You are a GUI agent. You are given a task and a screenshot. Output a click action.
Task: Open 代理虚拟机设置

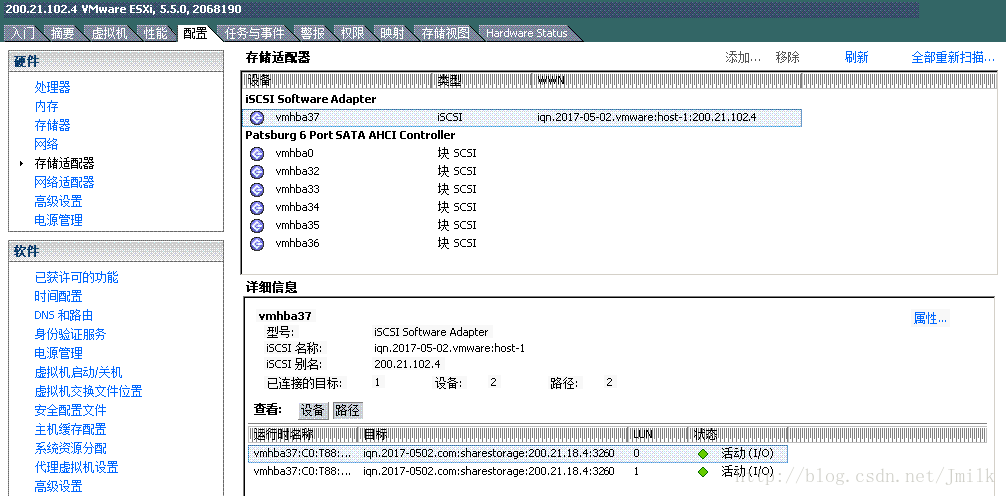(76, 467)
